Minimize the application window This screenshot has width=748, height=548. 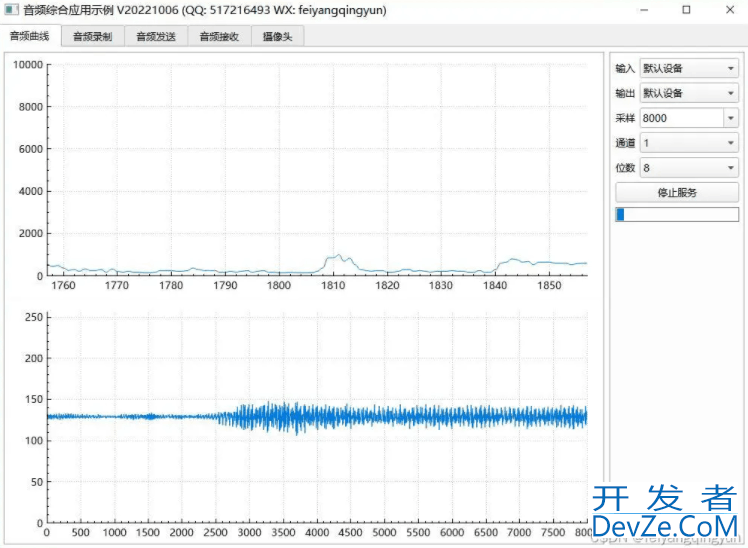[x=644, y=10]
